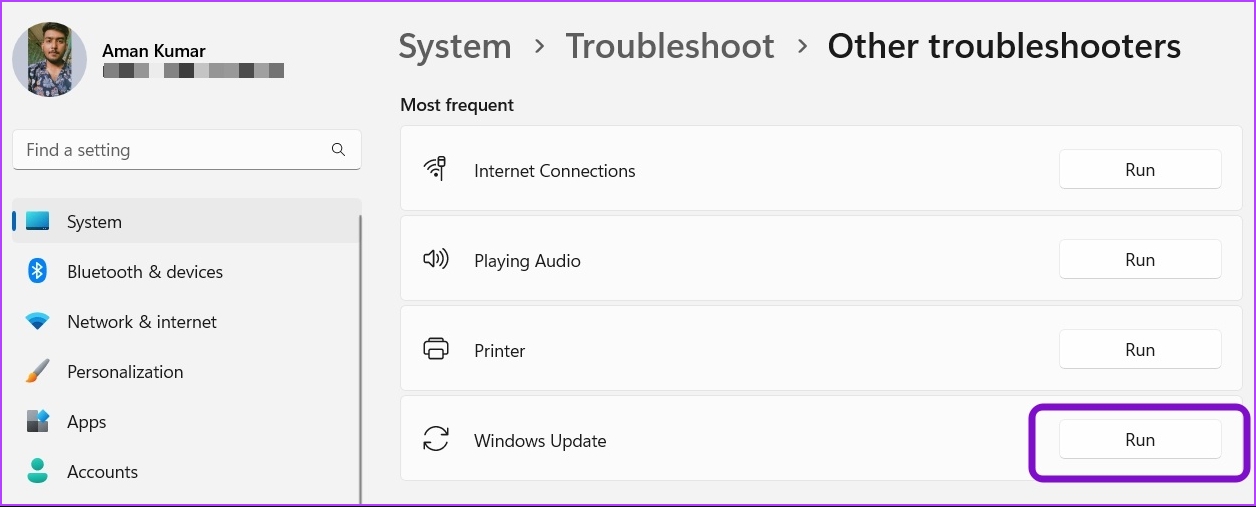
Task: Run the Printer troubleshooter
Action: [x=1140, y=350]
